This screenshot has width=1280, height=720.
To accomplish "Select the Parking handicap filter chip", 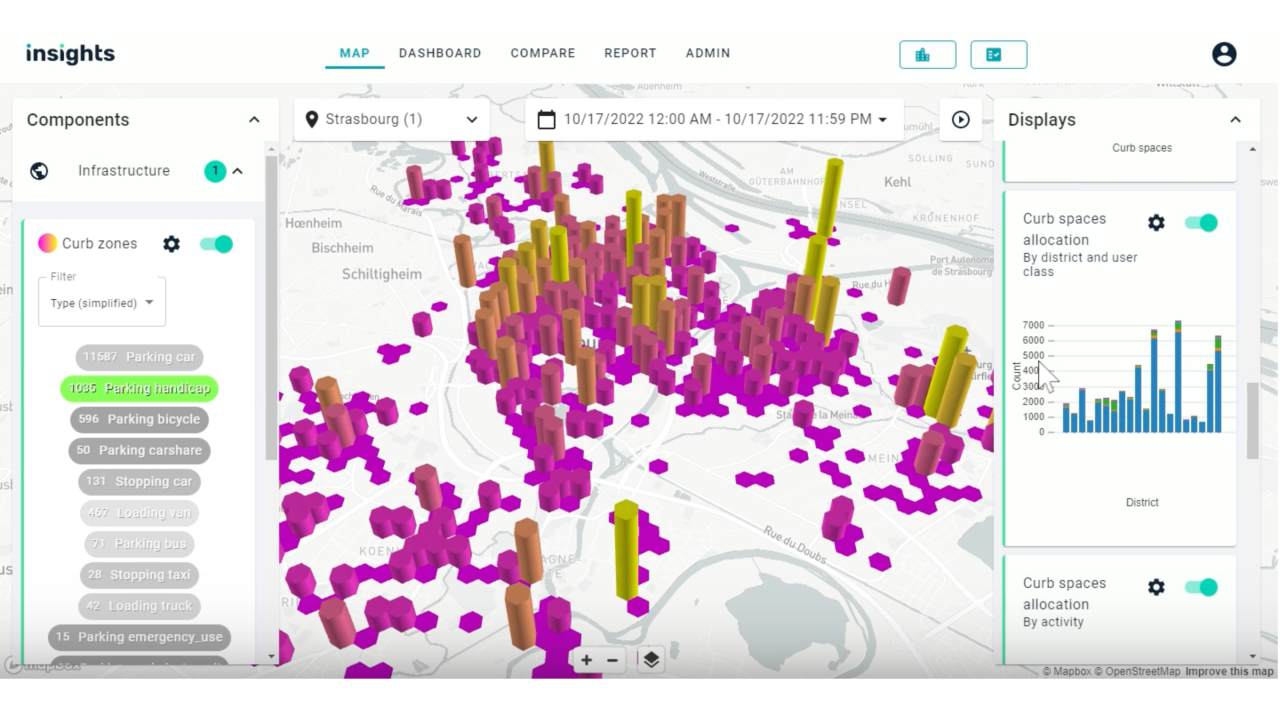I will pos(140,388).
